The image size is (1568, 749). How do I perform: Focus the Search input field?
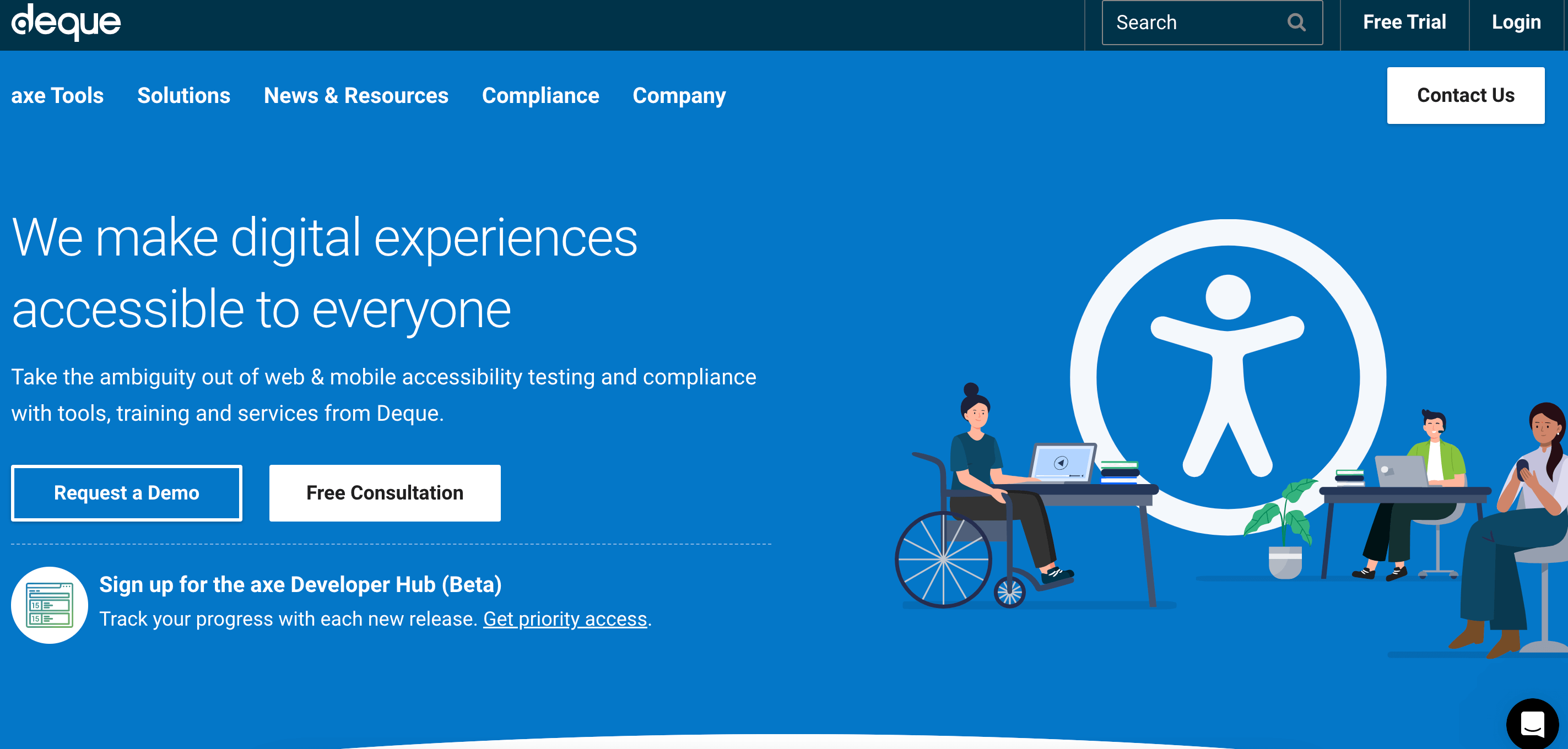tap(1212, 23)
